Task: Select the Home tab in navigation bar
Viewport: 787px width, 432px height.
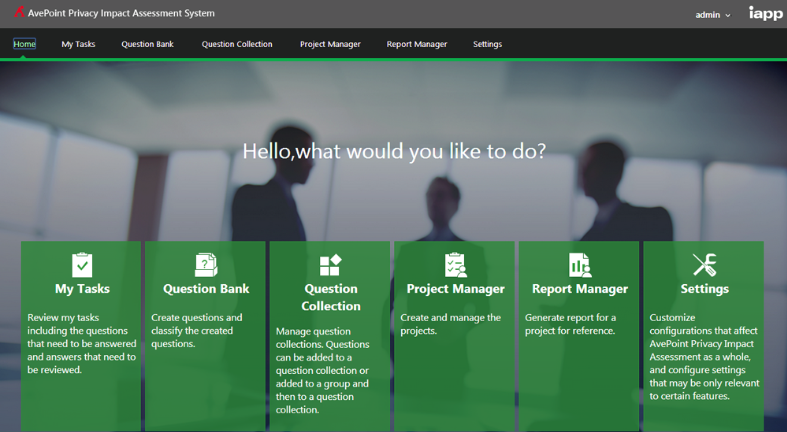Action: (24, 44)
